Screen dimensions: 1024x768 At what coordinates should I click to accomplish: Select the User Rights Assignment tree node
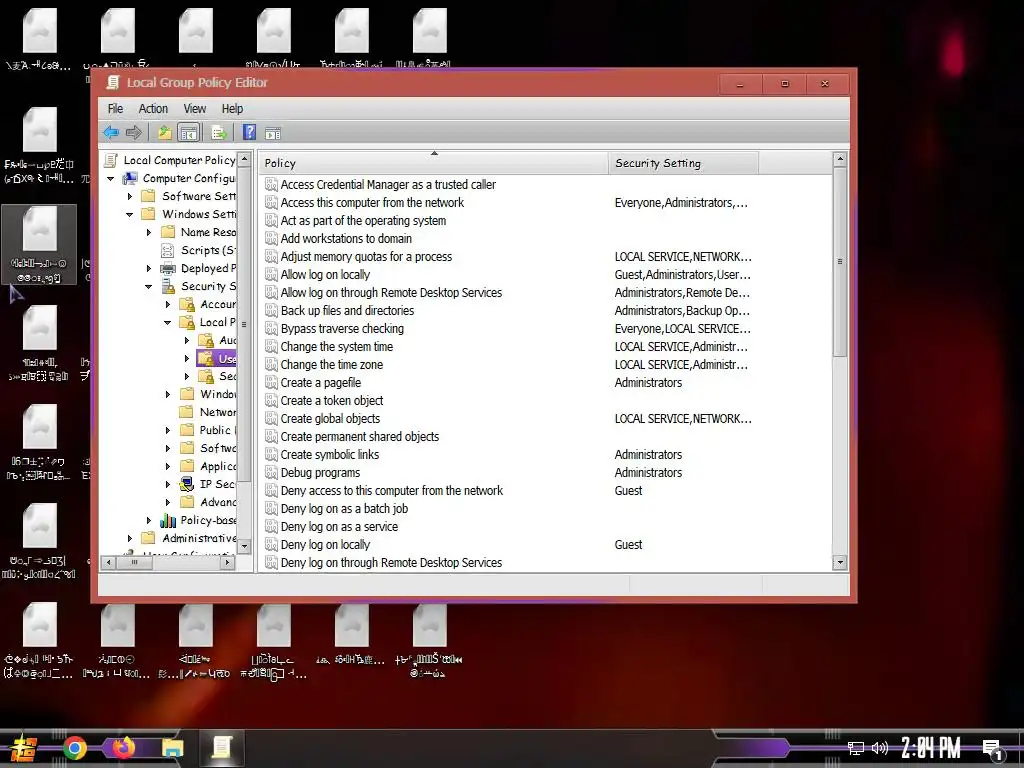pyautogui.click(x=217, y=359)
